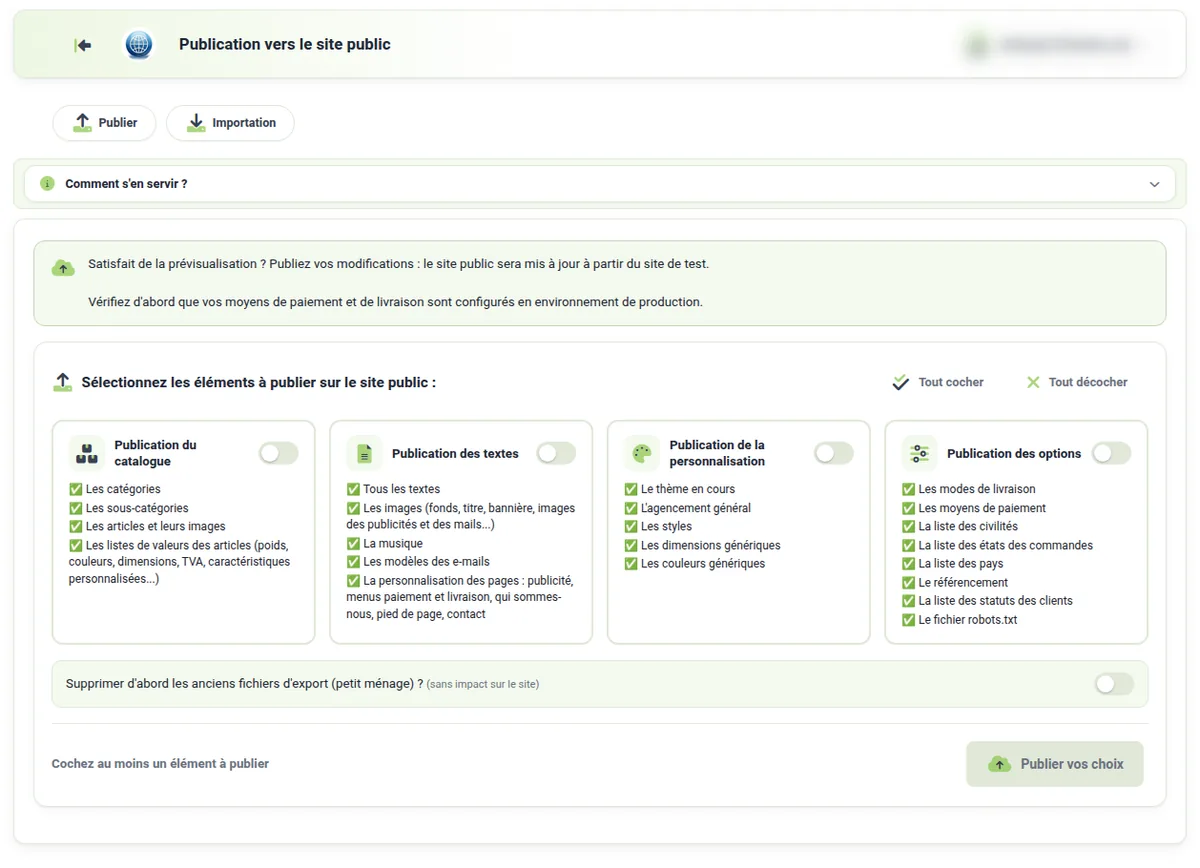Click the Publier vos choix button
Viewport: 1200px width, 868px height.
[x=1055, y=764]
